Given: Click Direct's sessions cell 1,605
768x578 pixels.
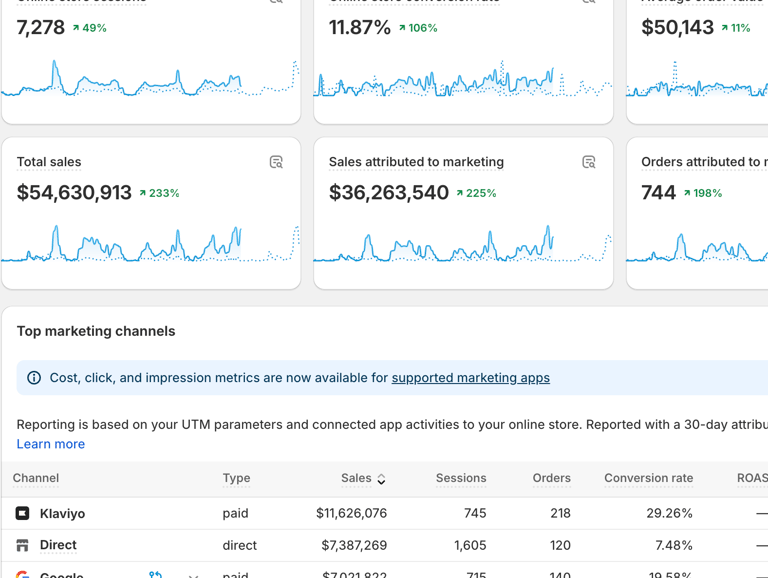Looking at the screenshot, I should click(x=470, y=545).
